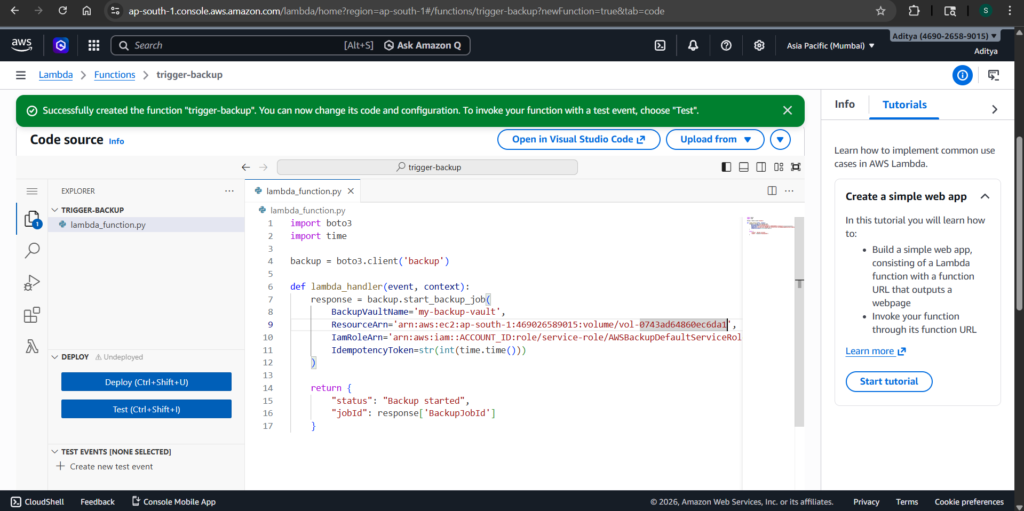
Task: Open the Asia Pacific (Mumbai) region selector
Action: tap(830, 45)
